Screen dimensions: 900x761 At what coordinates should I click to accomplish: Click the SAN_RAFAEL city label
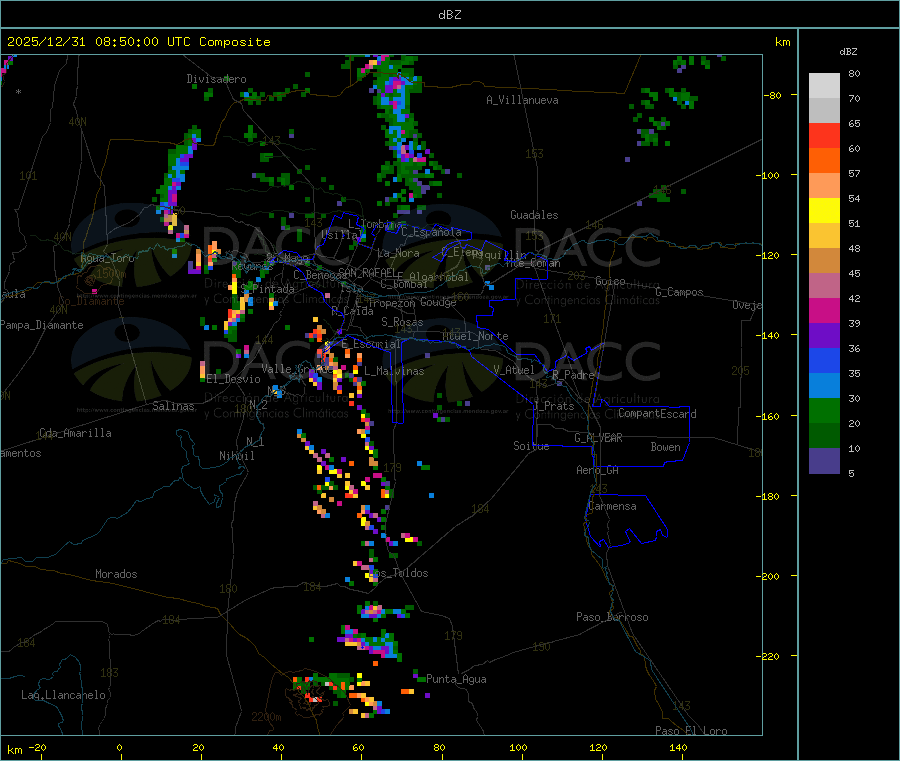[x=367, y=272]
